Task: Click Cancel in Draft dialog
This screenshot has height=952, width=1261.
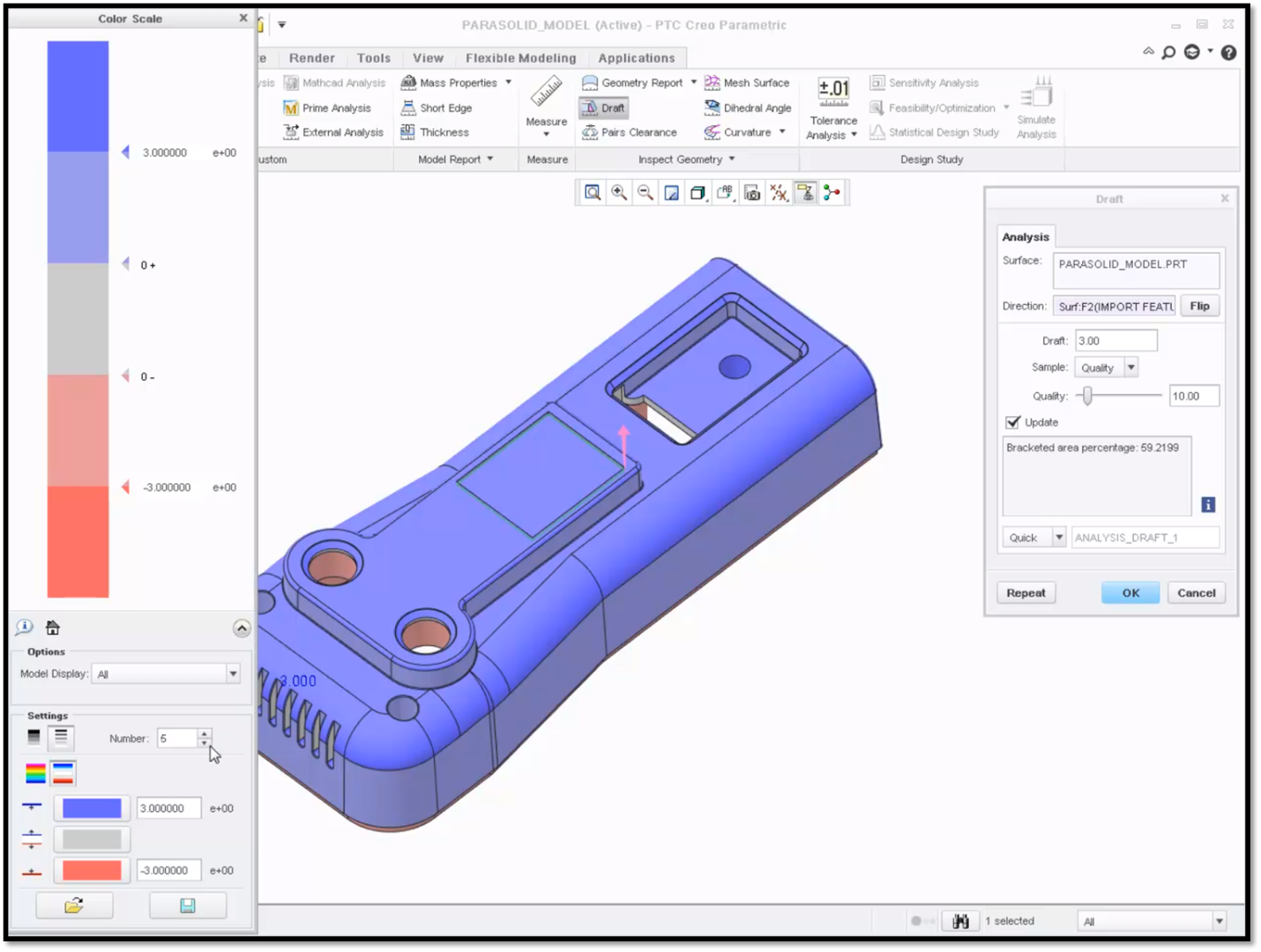Action: [x=1197, y=593]
